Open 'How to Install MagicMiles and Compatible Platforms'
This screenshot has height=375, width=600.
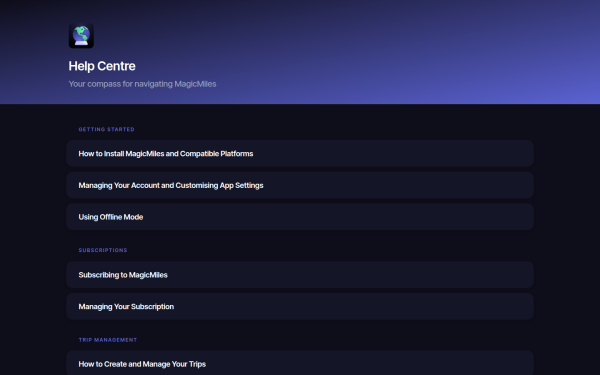pos(166,153)
